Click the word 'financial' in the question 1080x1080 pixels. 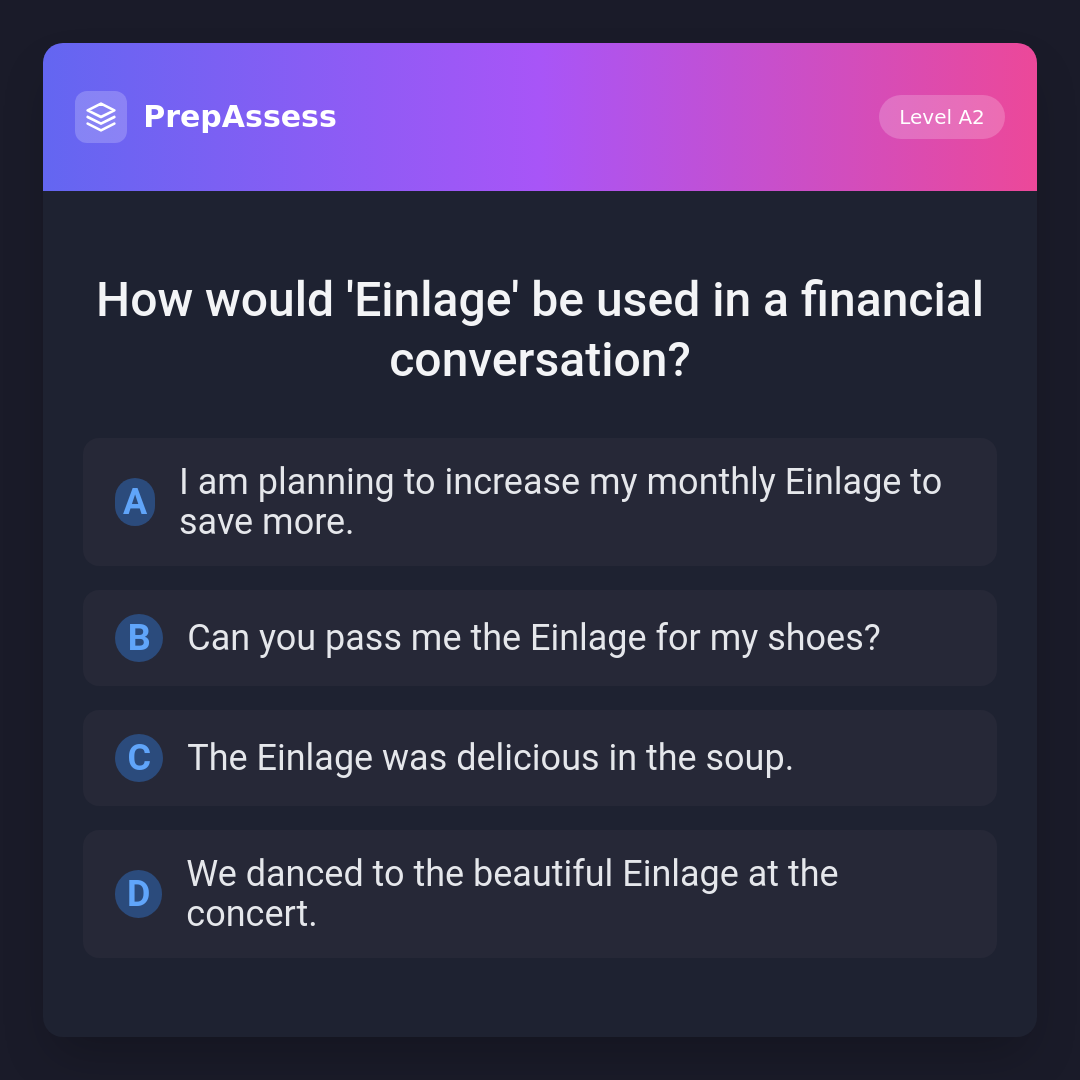pyautogui.click(x=892, y=300)
